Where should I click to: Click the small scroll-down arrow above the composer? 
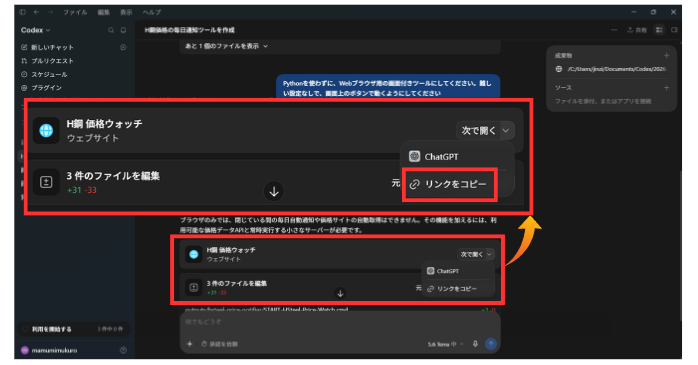click(340, 294)
